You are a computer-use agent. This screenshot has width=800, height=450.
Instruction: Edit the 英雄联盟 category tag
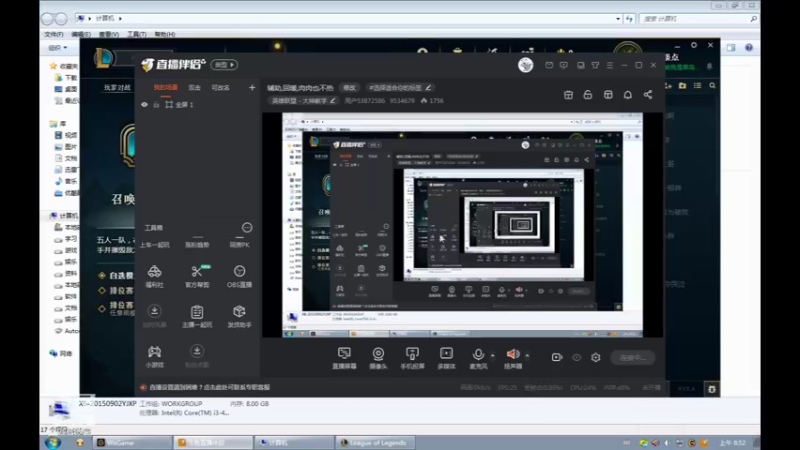click(303, 101)
